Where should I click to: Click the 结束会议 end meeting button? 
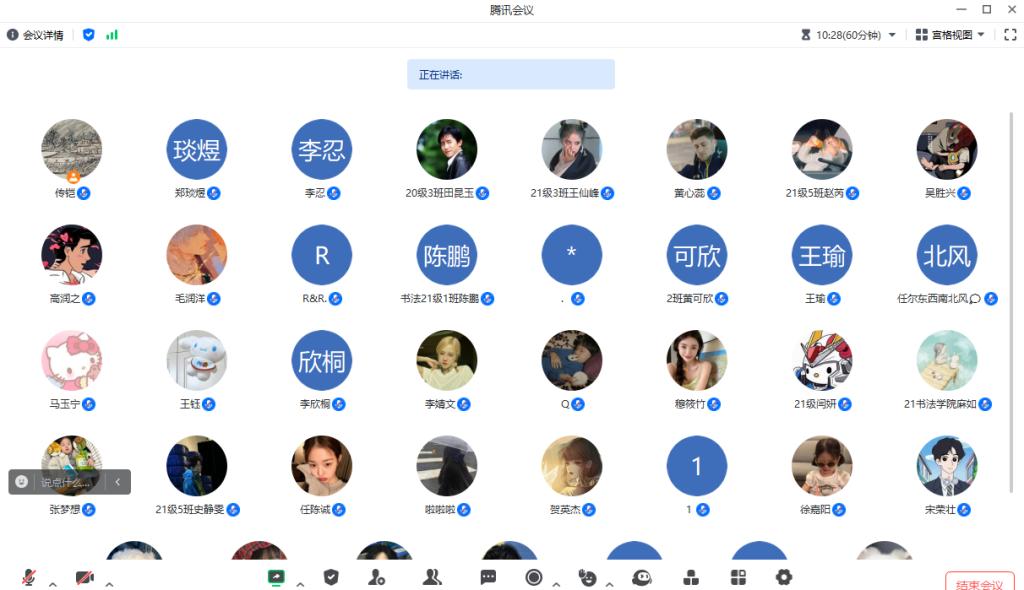[979, 583]
